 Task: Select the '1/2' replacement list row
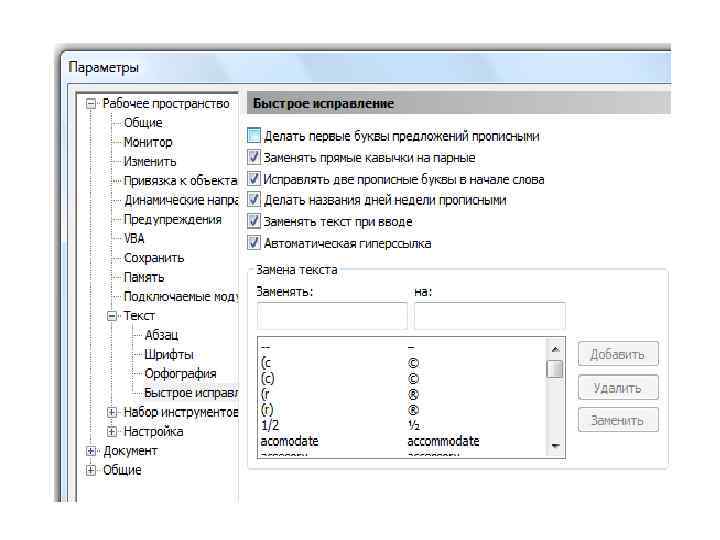coord(403,425)
